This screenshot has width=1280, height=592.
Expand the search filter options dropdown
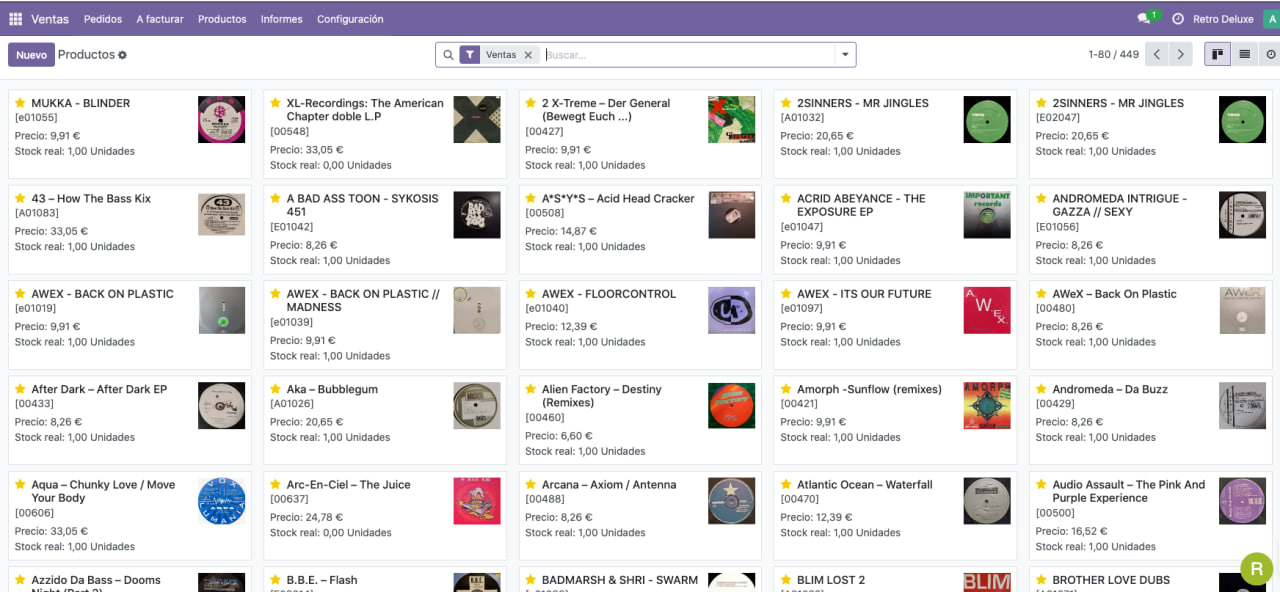click(x=845, y=55)
